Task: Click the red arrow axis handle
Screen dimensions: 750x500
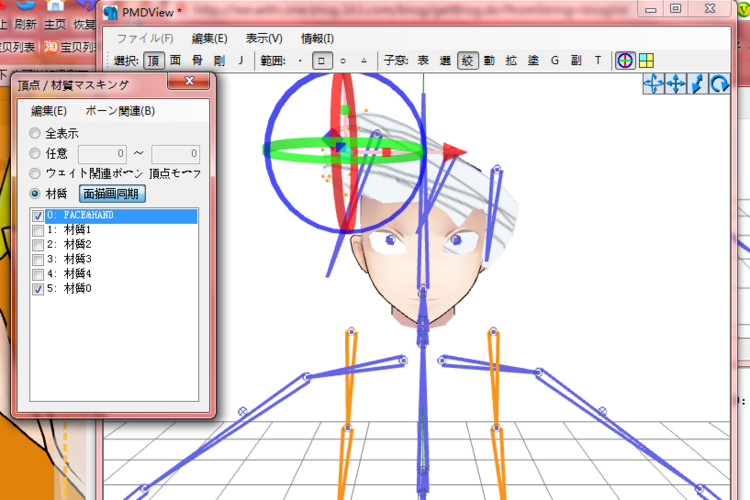Action: point(453,152)
